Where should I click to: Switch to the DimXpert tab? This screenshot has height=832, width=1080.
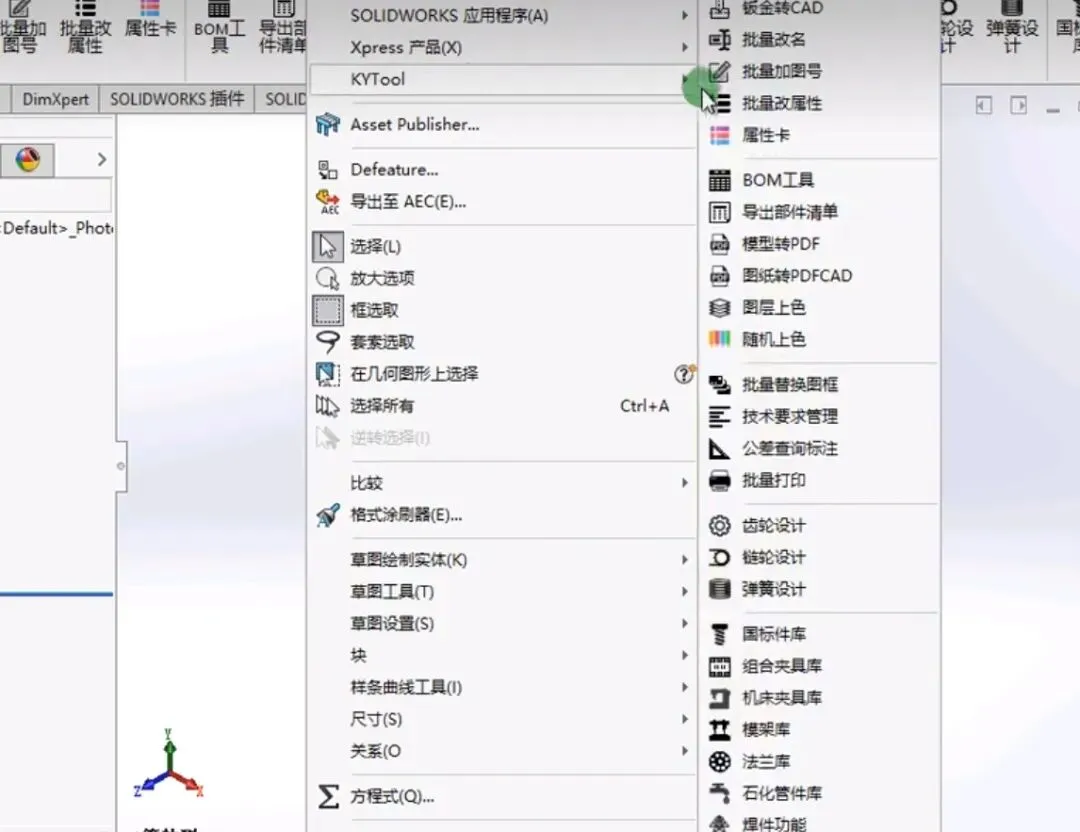tap(55, 99)
